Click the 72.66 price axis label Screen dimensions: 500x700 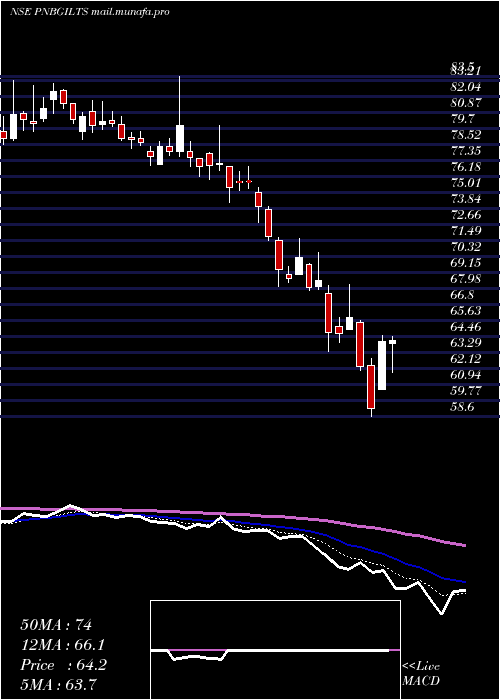[465, 215]
